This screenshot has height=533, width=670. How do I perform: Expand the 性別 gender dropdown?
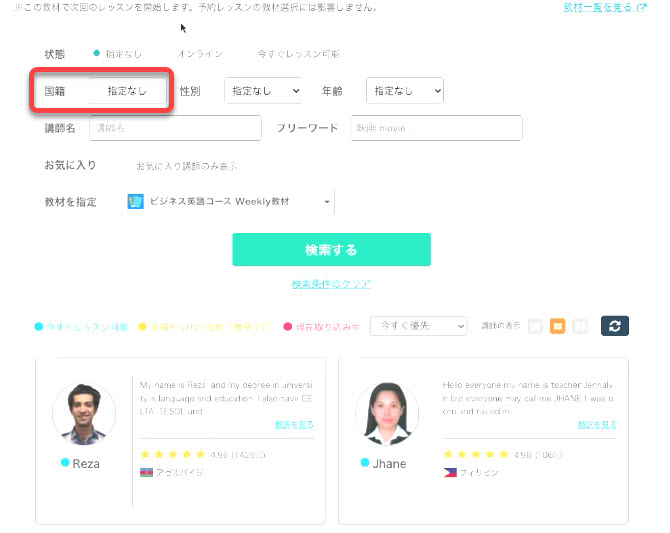(263, 91)
